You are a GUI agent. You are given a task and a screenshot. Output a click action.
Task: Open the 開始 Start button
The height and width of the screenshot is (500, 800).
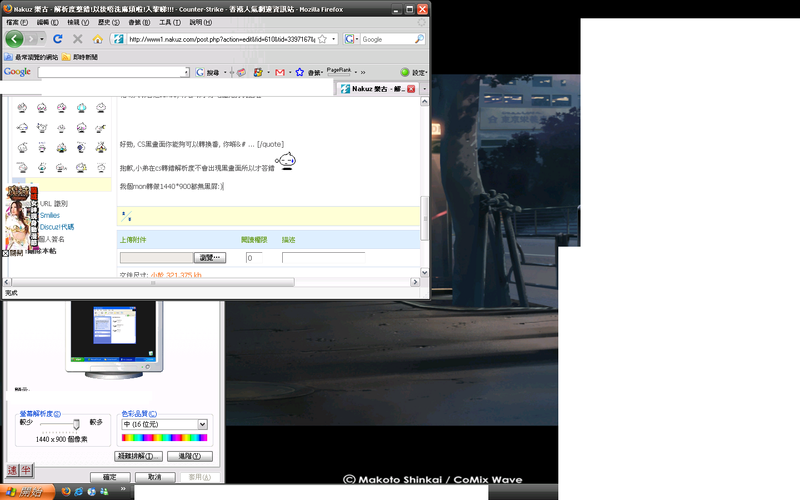pos(27,492)
